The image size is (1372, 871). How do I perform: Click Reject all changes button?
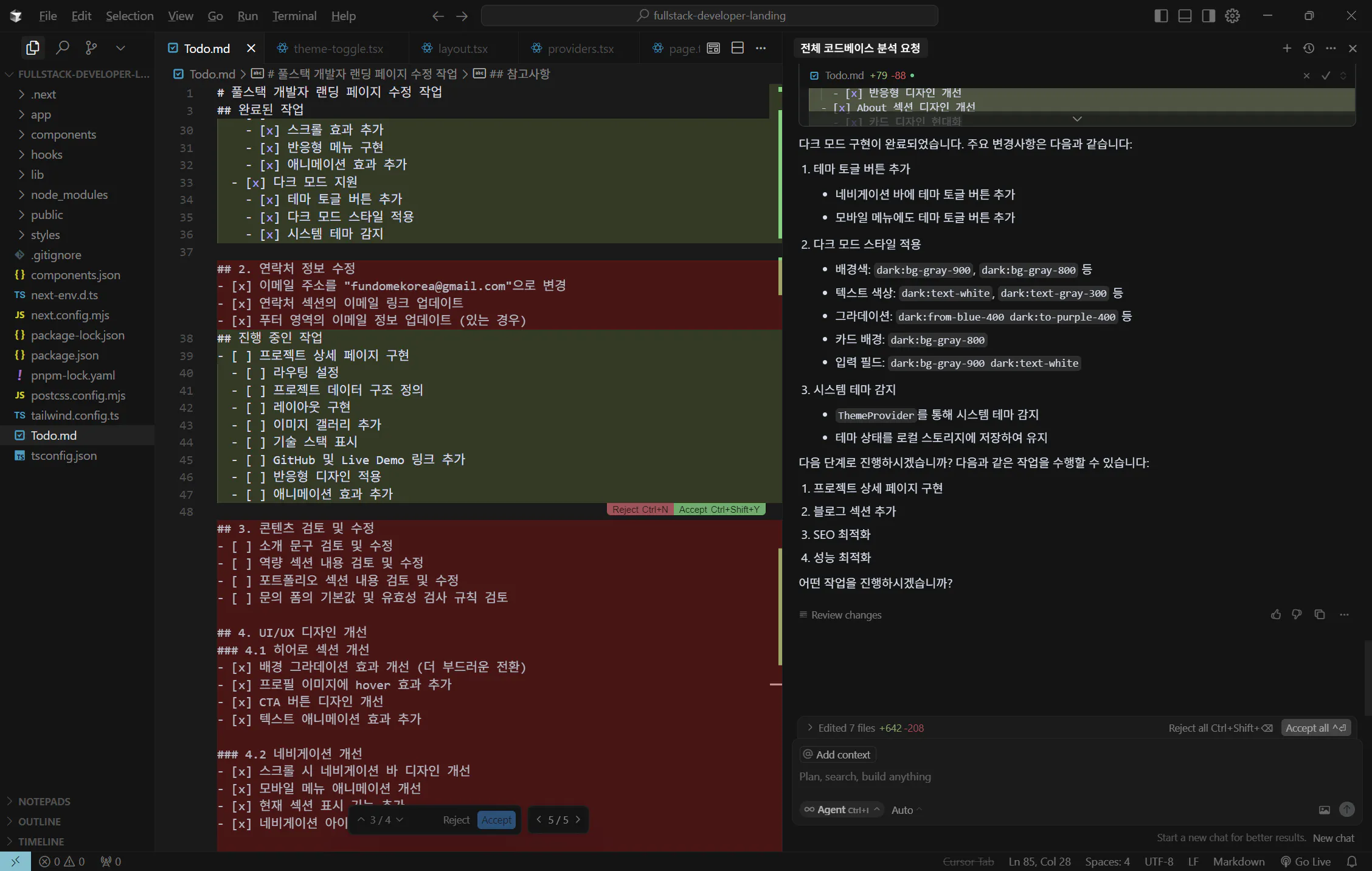click(x=1220, y=728)
